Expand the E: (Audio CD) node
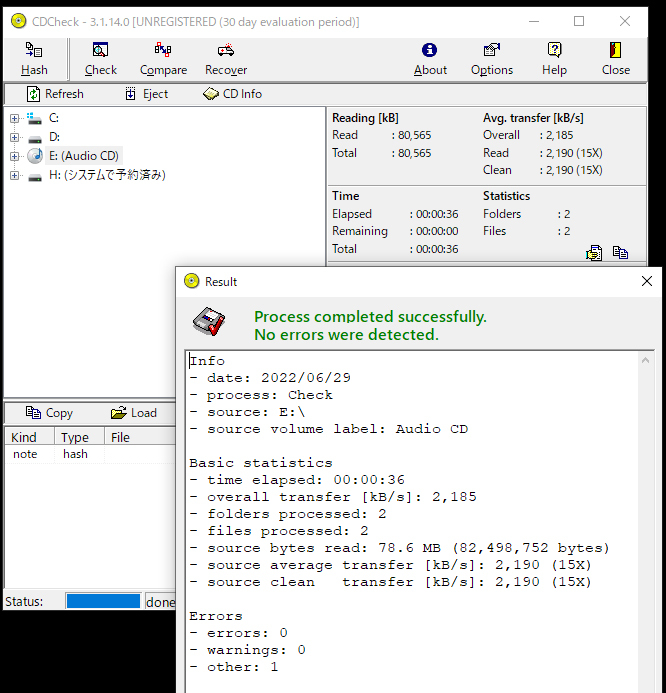666x693 pixels. [14, 156]
